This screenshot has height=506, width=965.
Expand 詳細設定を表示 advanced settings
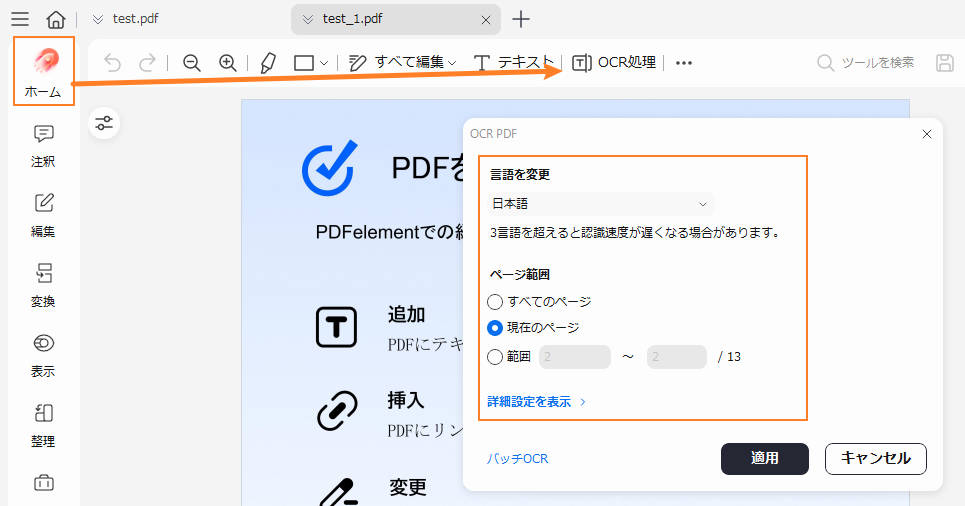pyautogui.click(x=536, y=402)
